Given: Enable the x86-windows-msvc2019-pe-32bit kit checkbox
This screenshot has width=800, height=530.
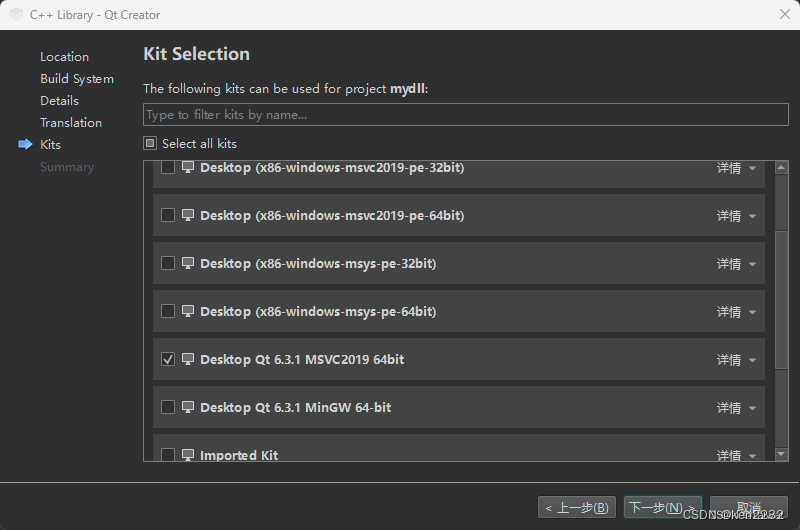Looking at the screenshot, I should click(x=168, y=167).
